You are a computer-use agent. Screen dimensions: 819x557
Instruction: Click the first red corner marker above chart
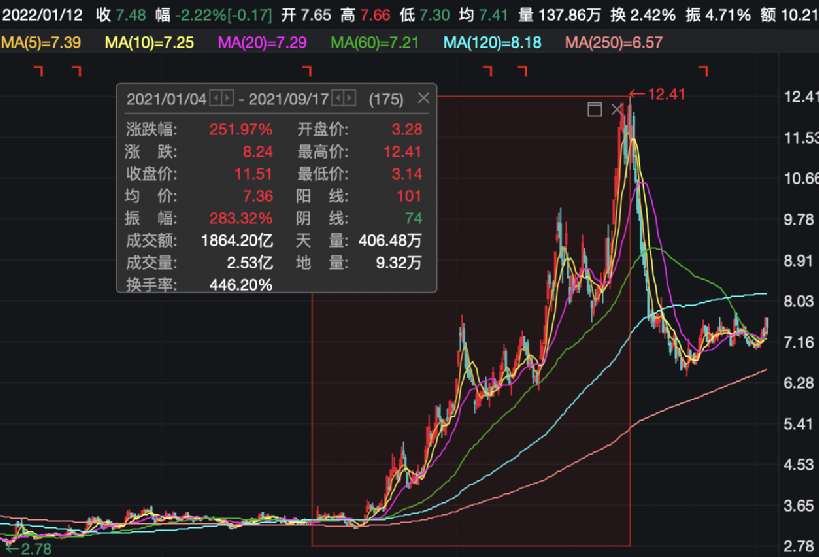[38, 71]
